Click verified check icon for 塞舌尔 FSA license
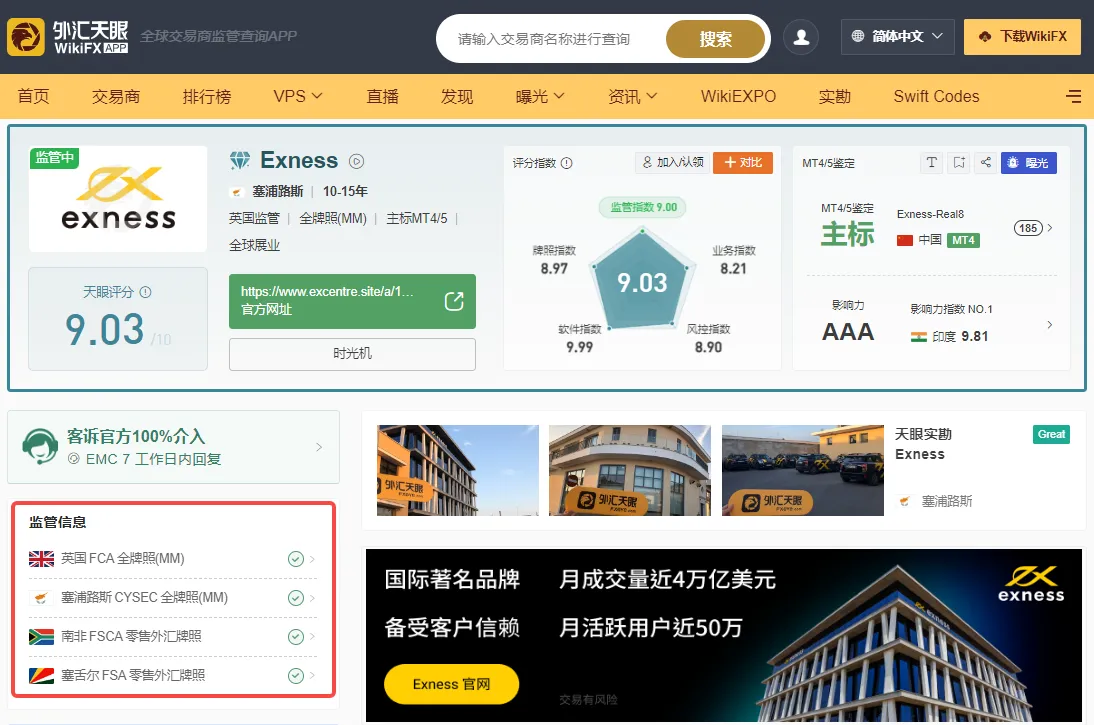1094x725 pixels. (296, 675)
